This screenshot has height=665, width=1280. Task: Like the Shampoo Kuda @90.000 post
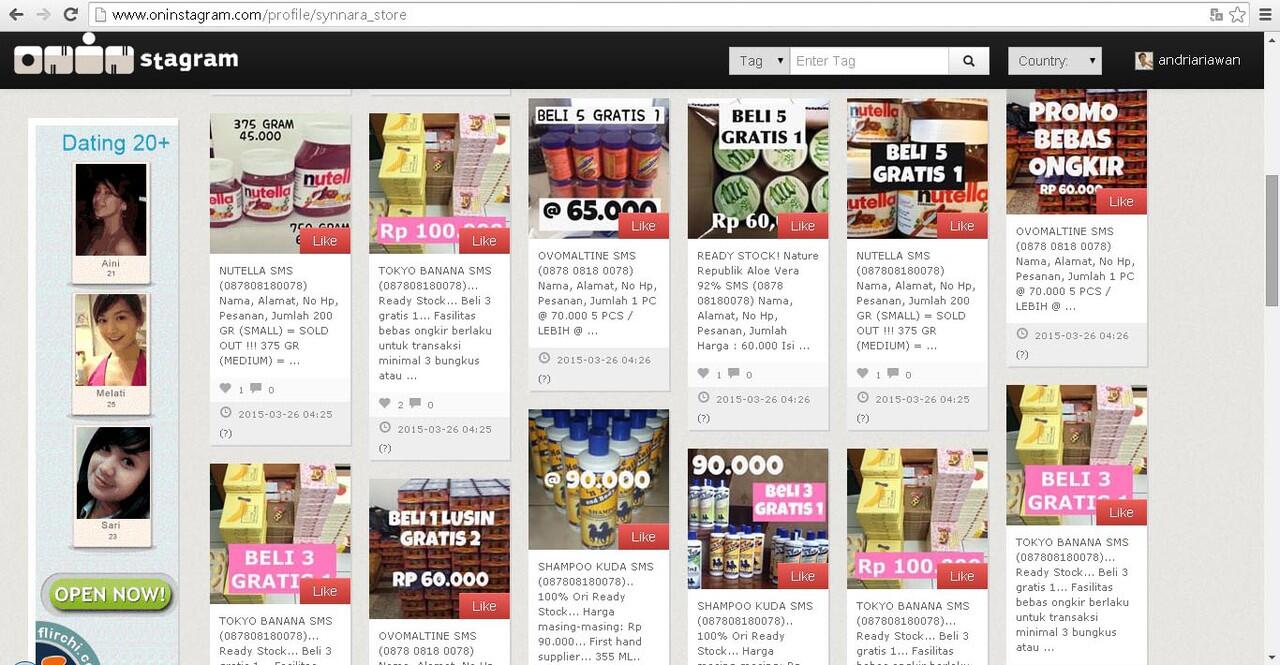pyautogui.click(x=644, y=537)
